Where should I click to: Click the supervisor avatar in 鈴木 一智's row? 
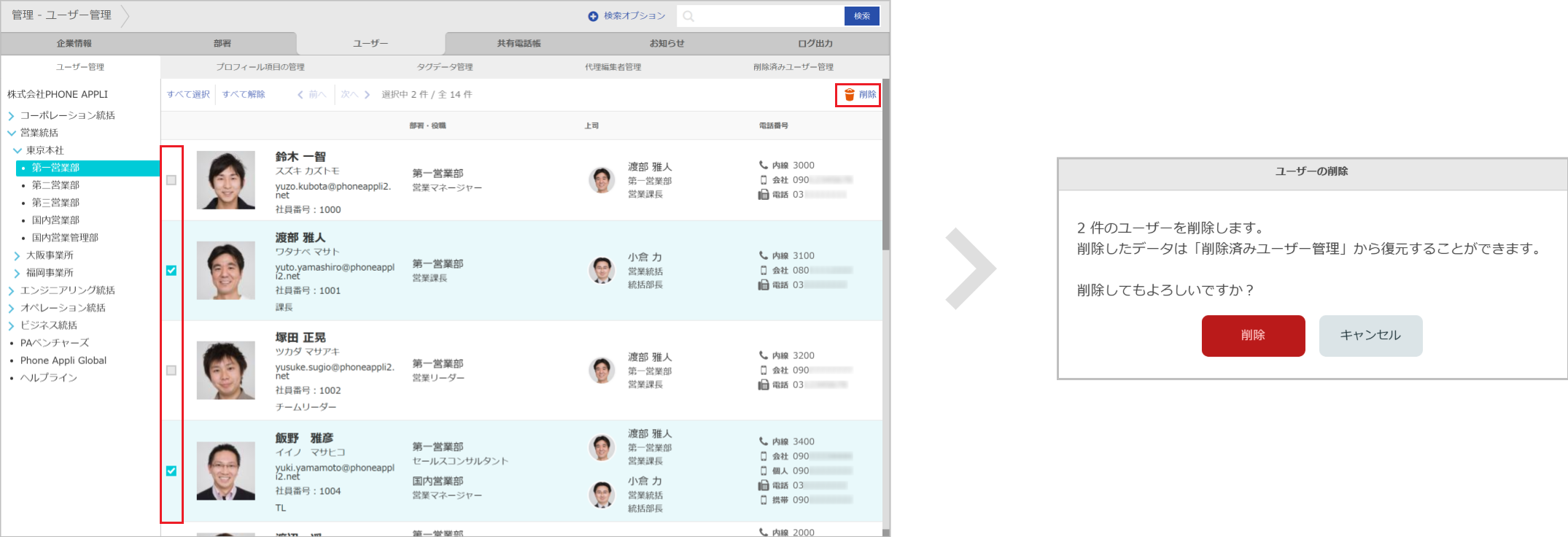[602, 179]
